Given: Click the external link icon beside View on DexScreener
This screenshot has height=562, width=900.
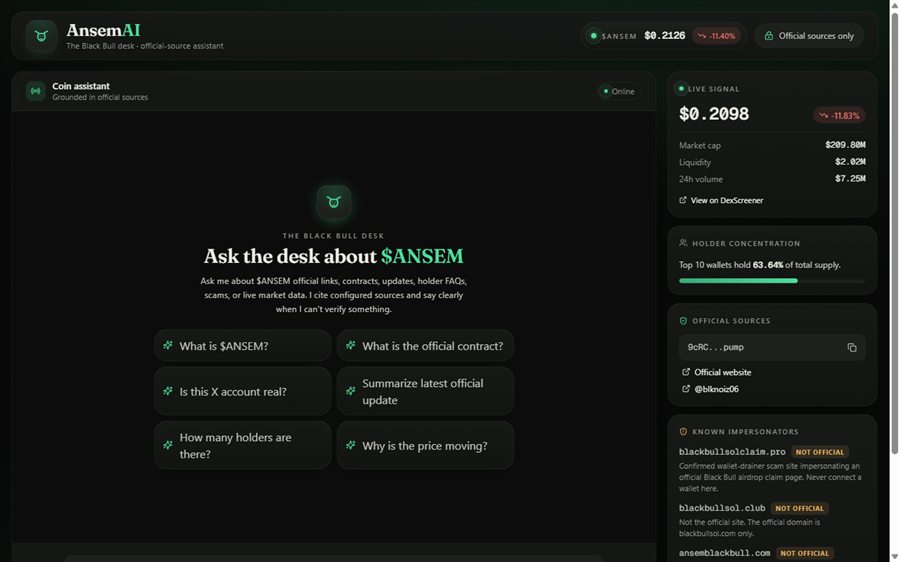Looking at the screenshot, I should pos(682,200).
